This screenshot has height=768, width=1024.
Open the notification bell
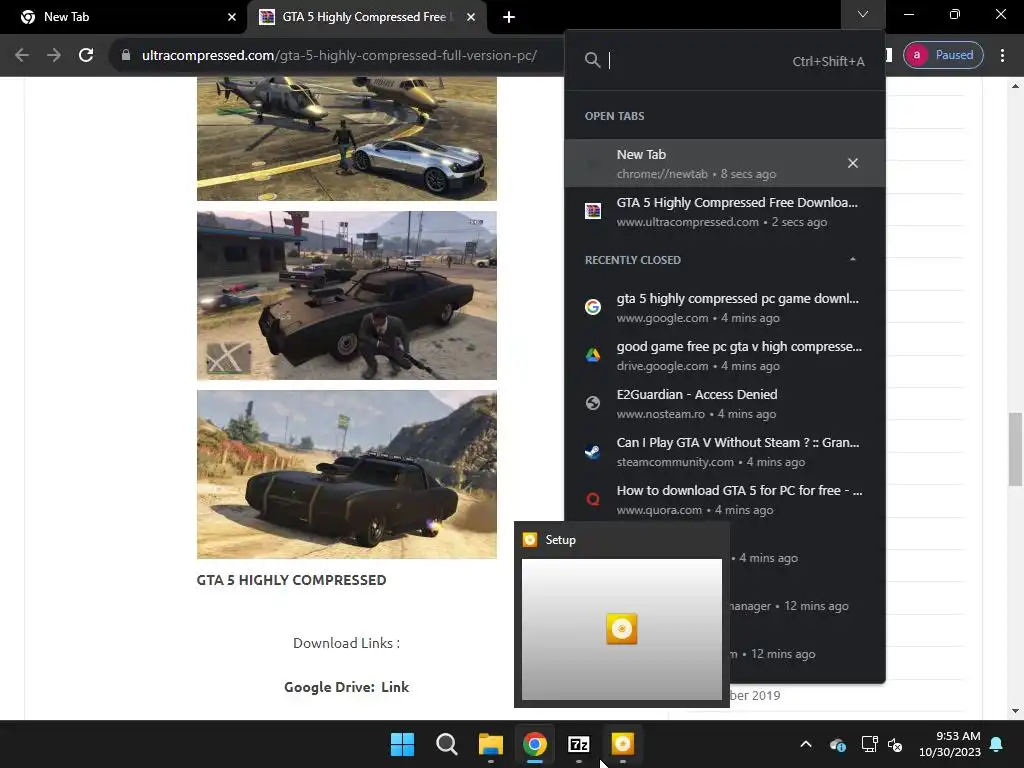pyautogui.click(x=997, y=744)
